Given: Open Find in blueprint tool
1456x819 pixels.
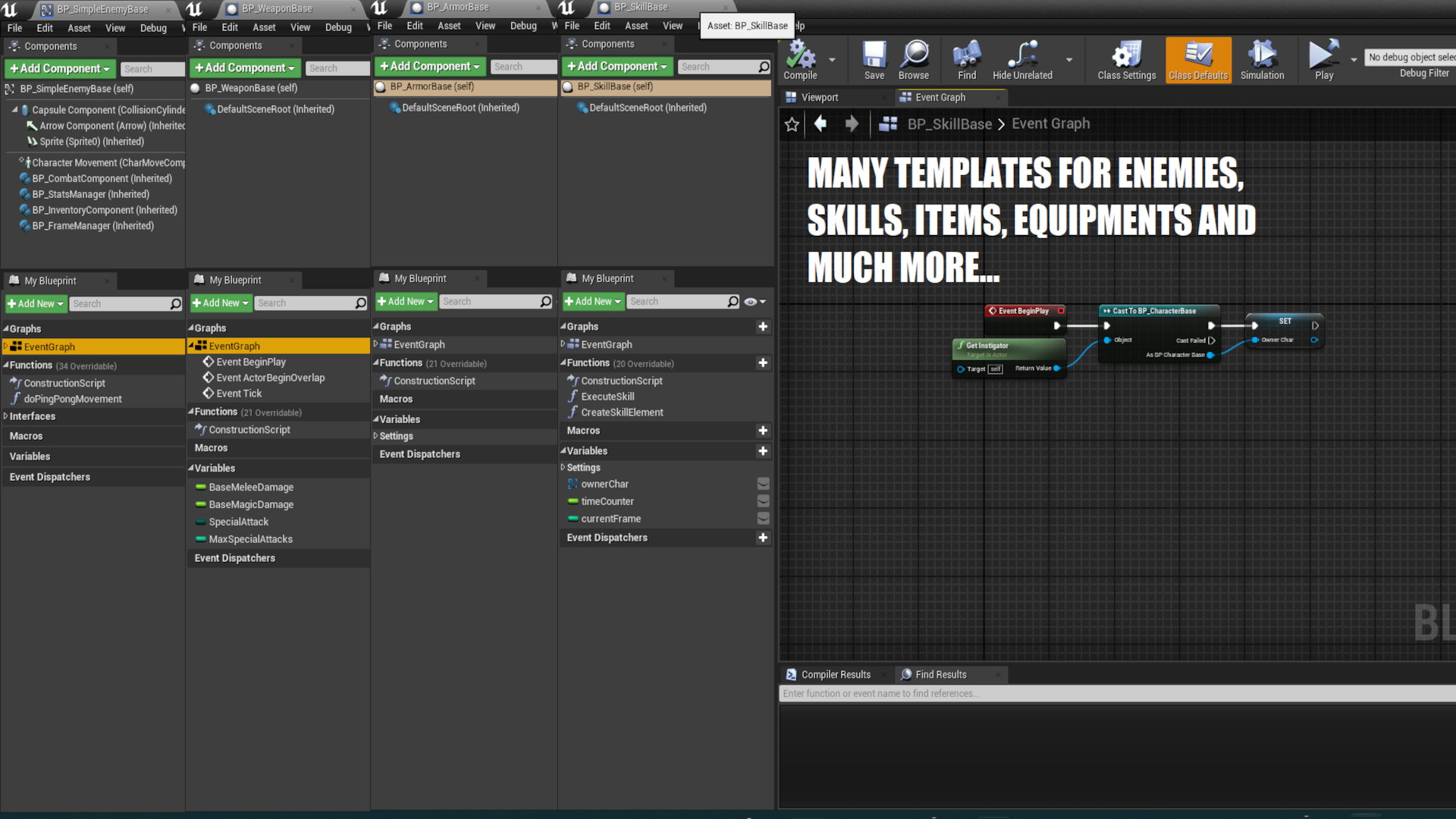Looking at the screenshot, I should click(x=967, y=60).
